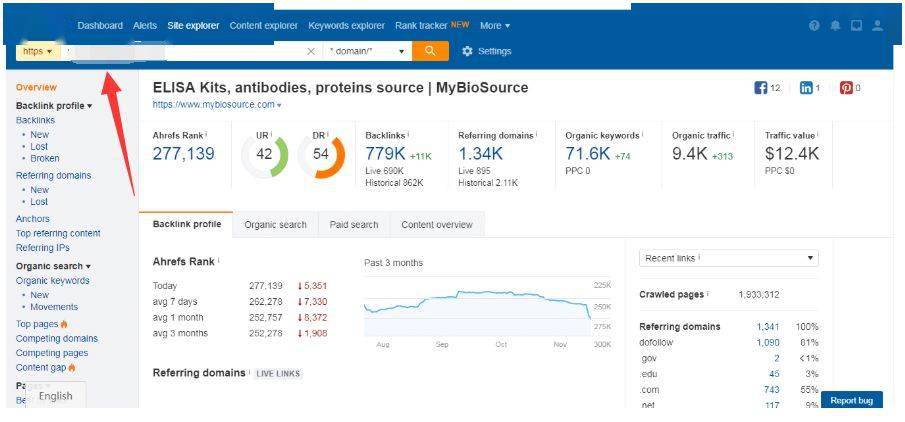Expand the mybiosource.com URL dropdown arrow
905x422 pixels.
point(279,106)
